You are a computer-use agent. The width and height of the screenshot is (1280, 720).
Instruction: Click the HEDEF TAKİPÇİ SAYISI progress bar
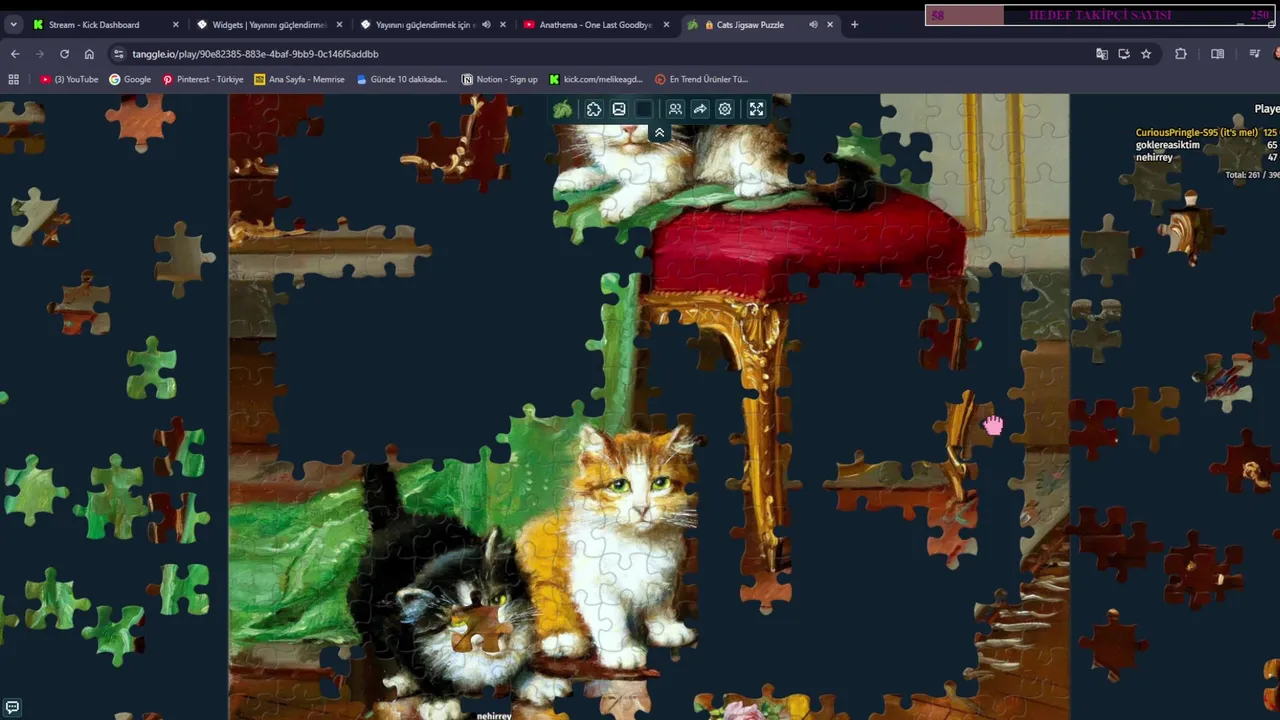(1100, 15)
